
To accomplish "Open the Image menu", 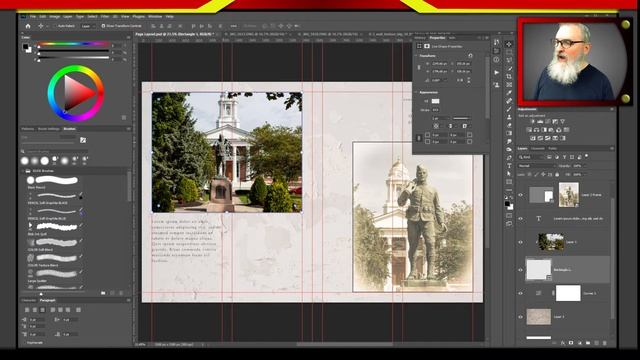I will click(54, 16).
